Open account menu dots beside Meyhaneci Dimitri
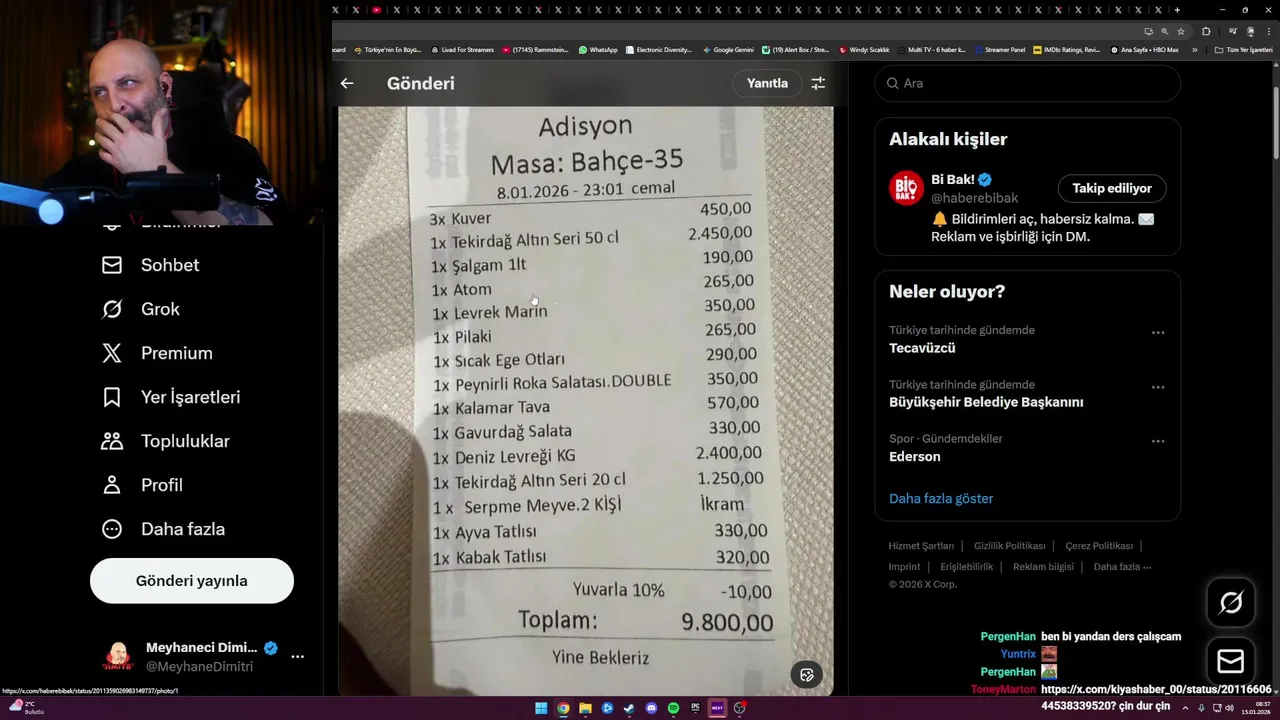This screenshot has width=1280, height=720. click(x=297, y=656)
